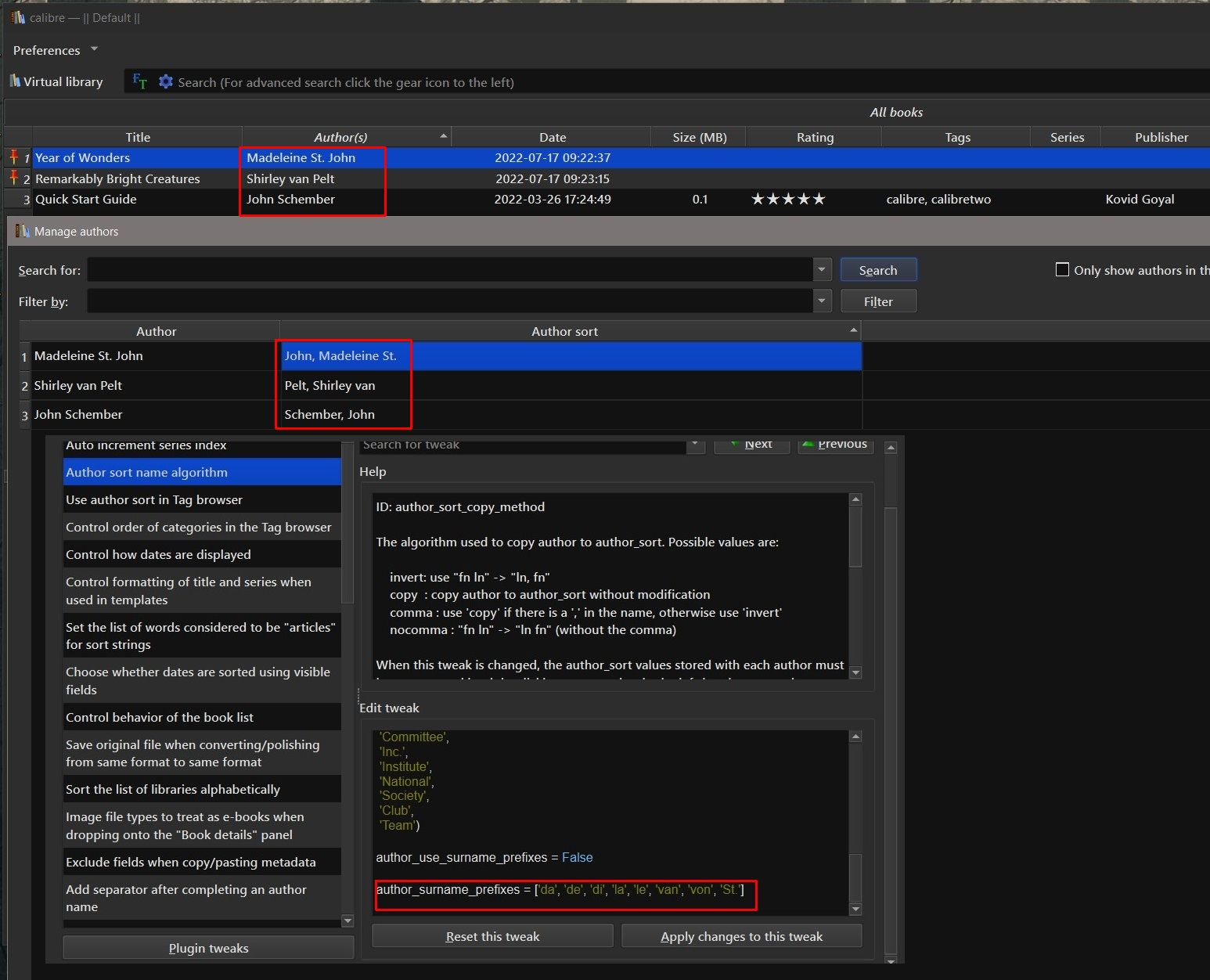This screenshot has height=980, width=1210.
Task: Expand the 'Search for' history dropdown
Action: [821, 270]
